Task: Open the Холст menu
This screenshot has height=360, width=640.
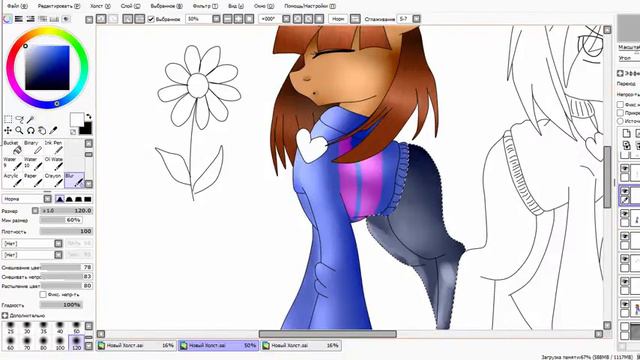Action: [x=100, y=6]
